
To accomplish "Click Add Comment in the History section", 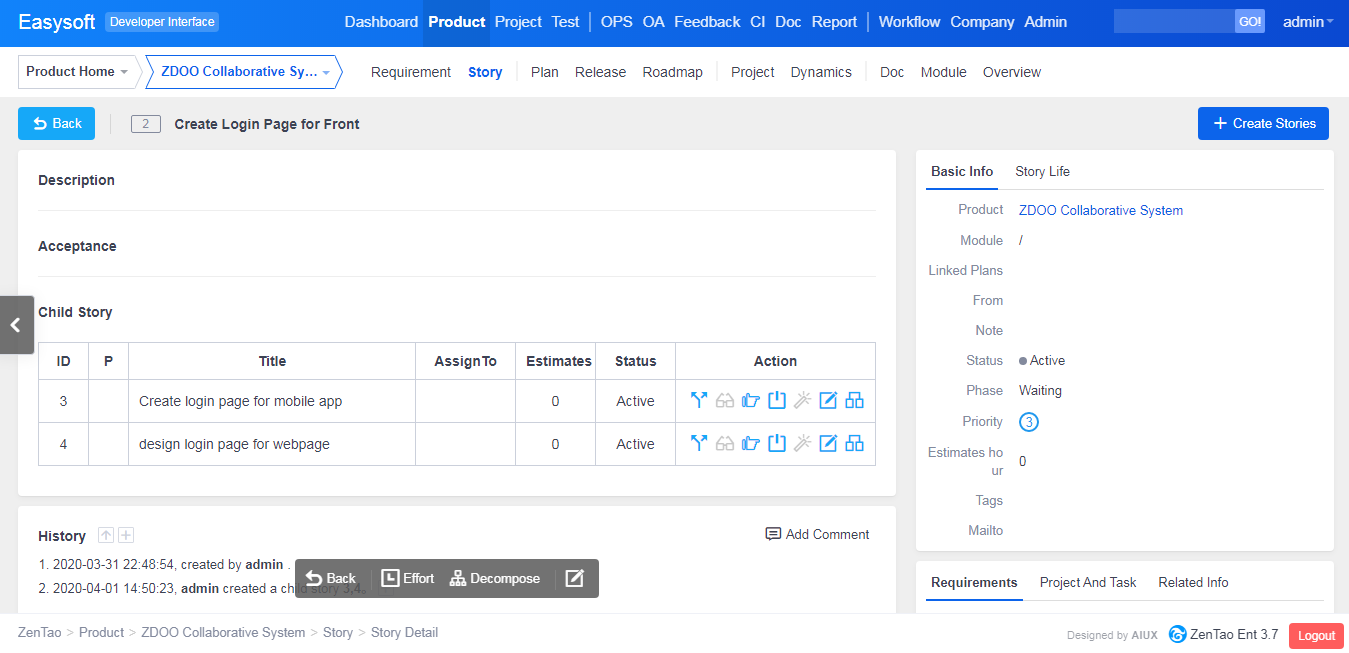I will click(x=817, y=534).
